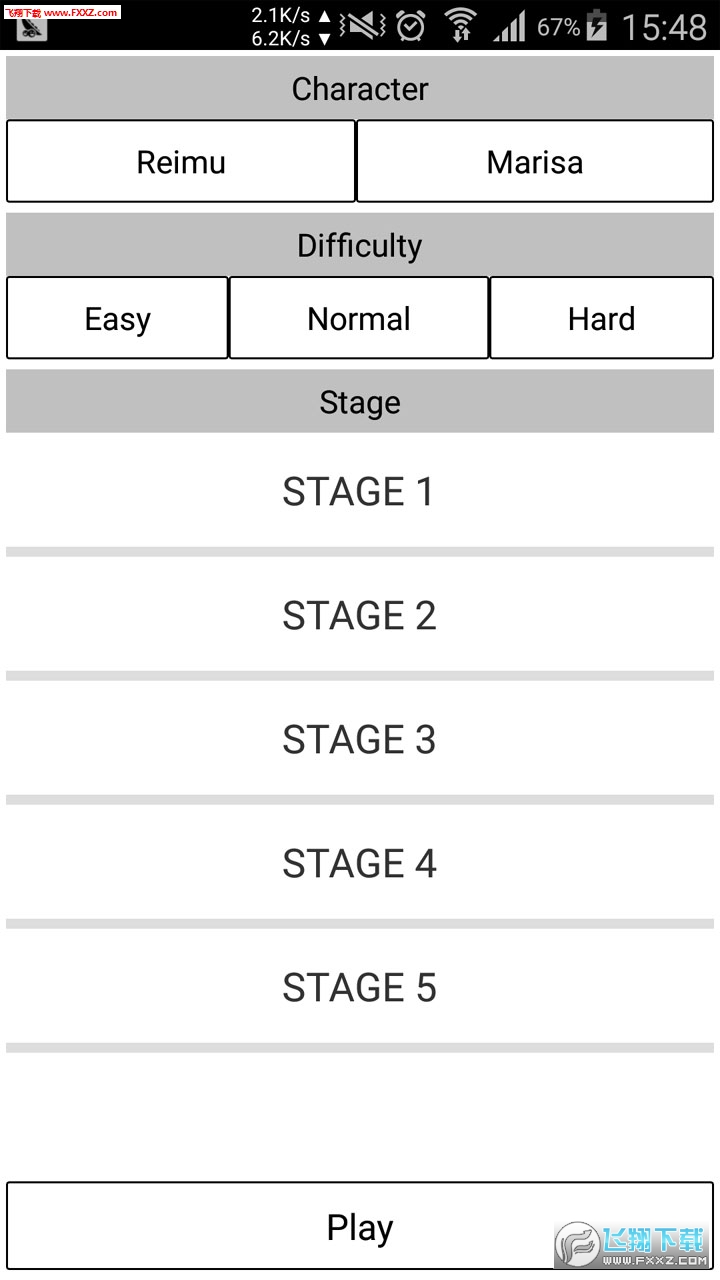This screenshot has width=720, height=1280.
Task: Click the Character section header
Action: pyautogui.click(x=360, y=89)
